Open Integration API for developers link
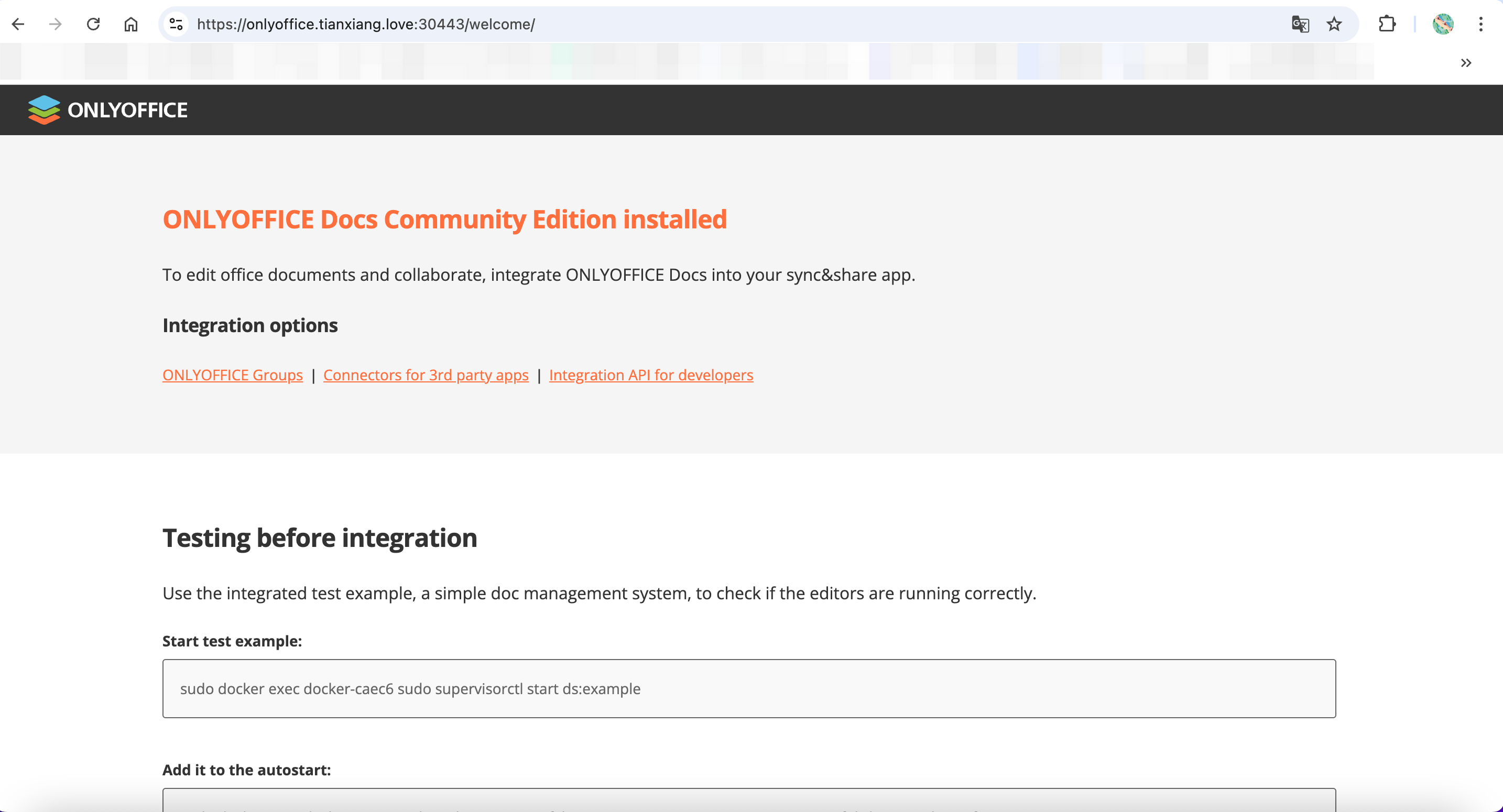 coord(650,375)
